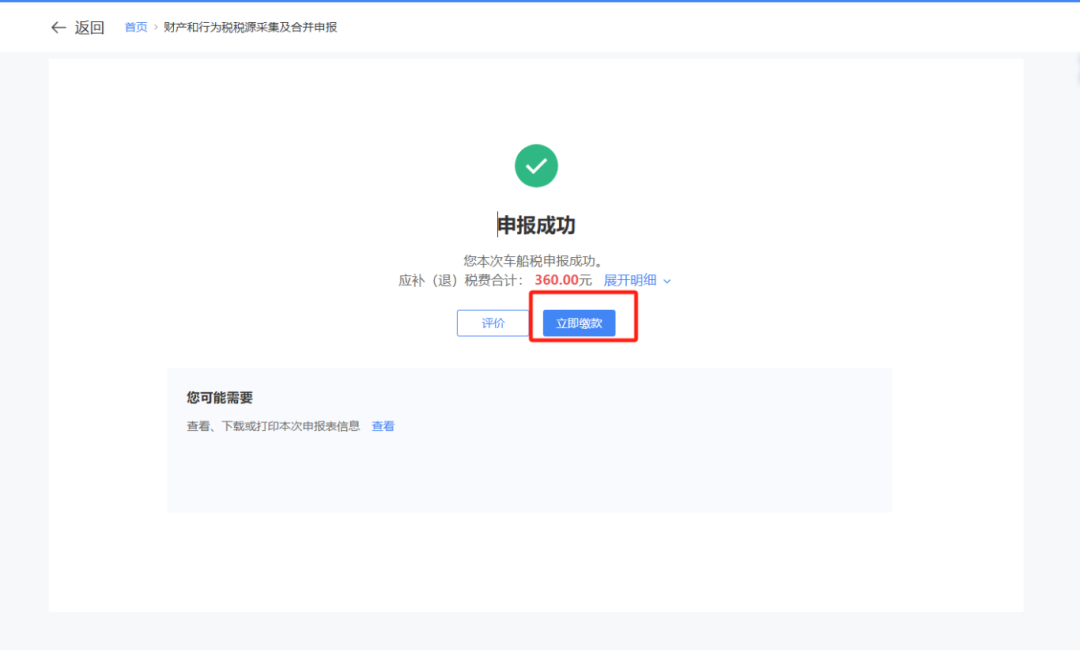Click the 应补（退）税费合计 label
Viewport: 1080px width, 650px height.
click(x=461, y=280)
